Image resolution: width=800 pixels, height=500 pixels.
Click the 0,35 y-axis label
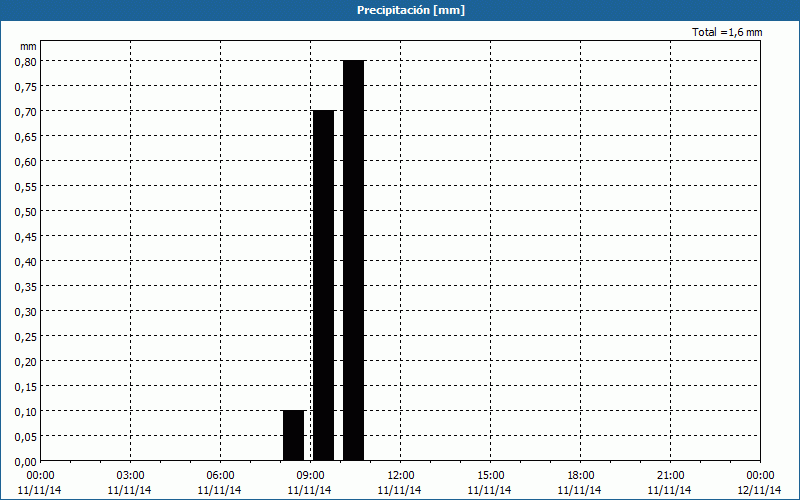tap(26, 286)
